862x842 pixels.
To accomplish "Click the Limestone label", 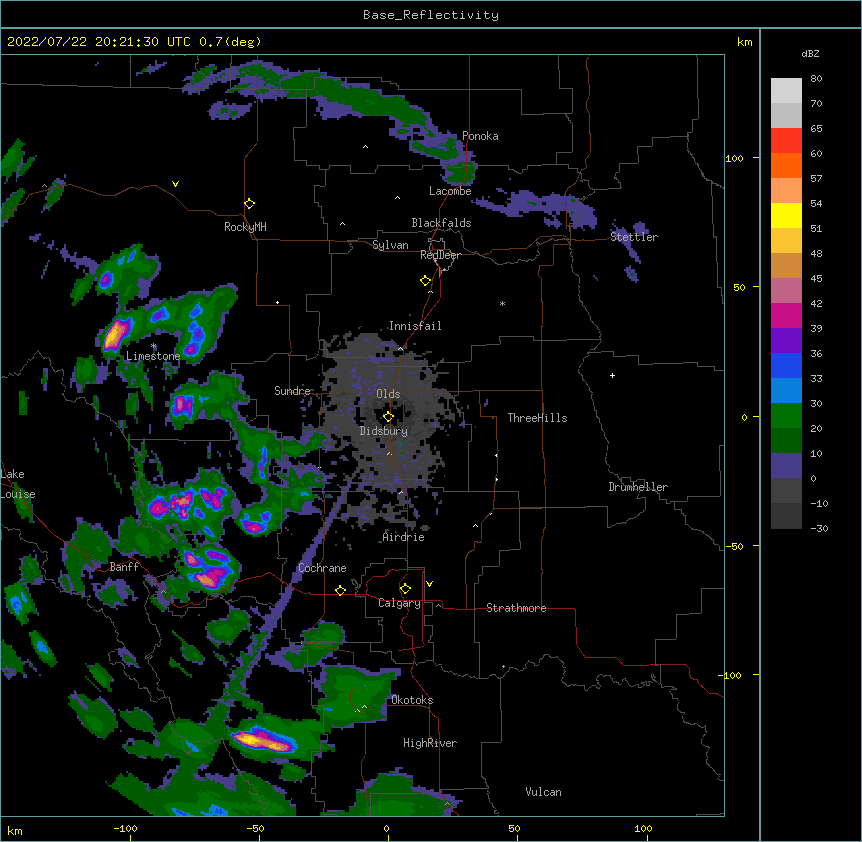I will click(x=153, y=356).
